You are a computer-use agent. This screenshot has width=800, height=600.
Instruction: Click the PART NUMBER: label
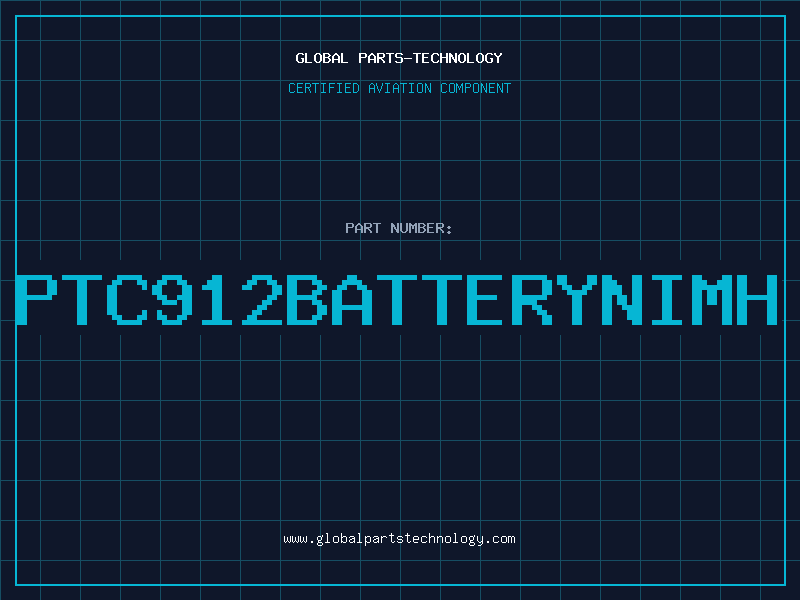[398, 228]
